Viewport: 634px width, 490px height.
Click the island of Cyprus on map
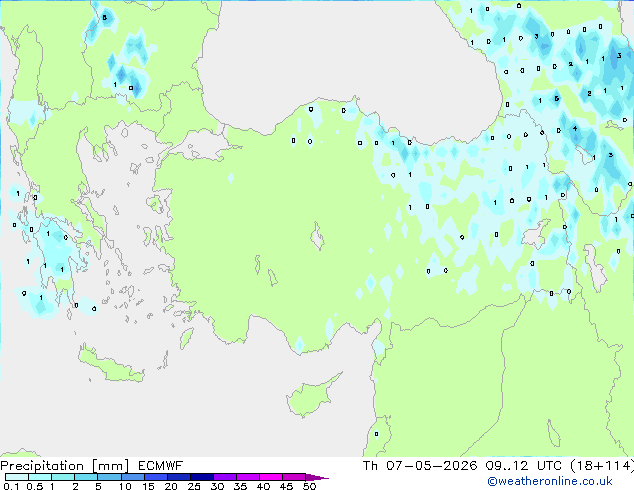point(311,396)
